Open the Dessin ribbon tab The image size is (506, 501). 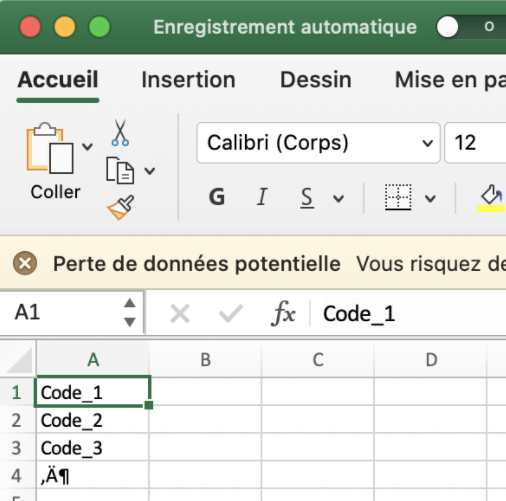(316, 80)
